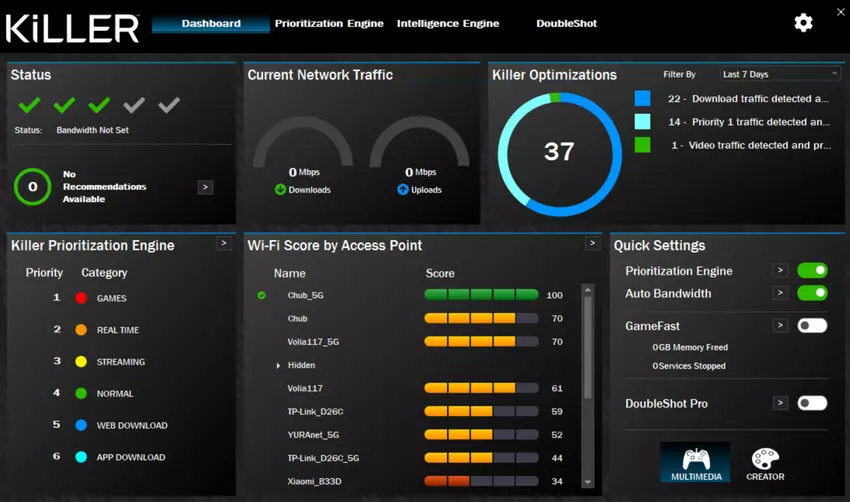Switch to the Intelligence Engine tab

point(447,24)
